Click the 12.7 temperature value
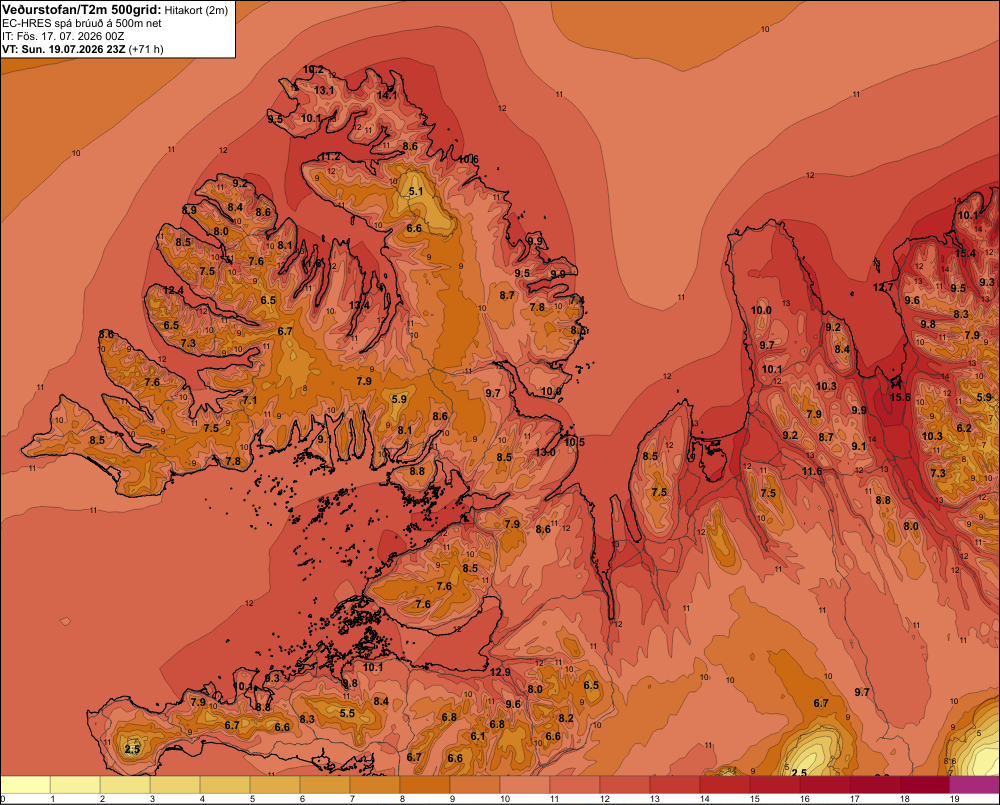This screenshot has width=1000, height=805. coord(883,288)
